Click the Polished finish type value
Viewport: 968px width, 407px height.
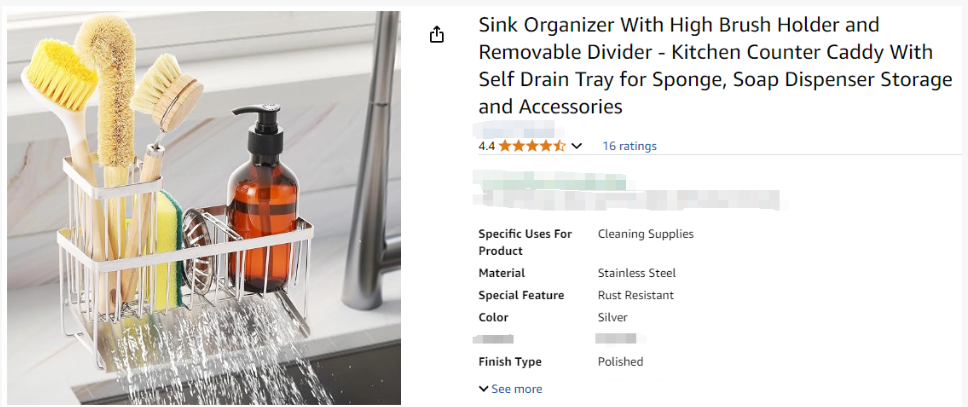pyautogui.click(x=620, y=362)
